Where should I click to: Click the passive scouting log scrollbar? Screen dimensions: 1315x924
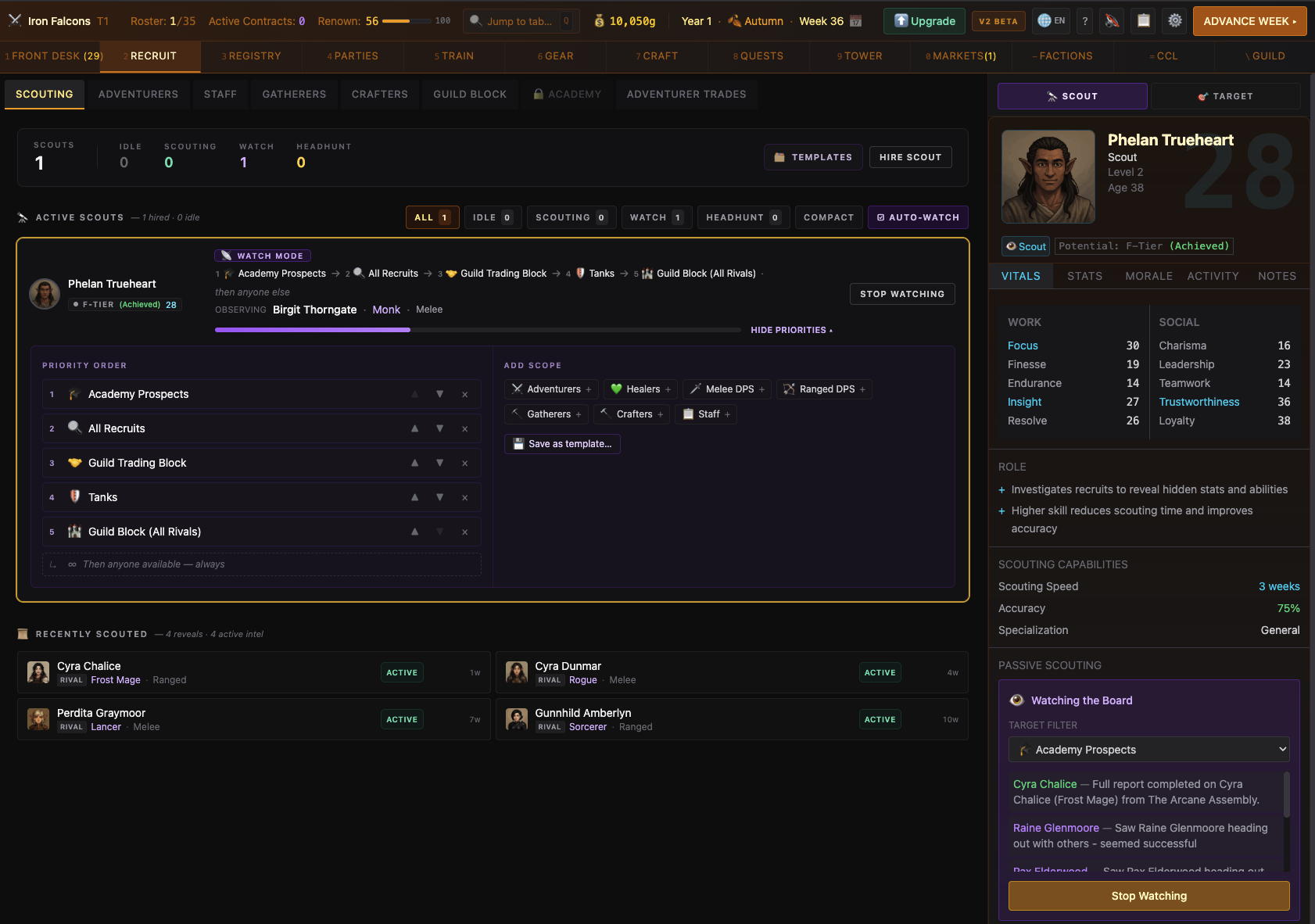[x=1286, y=795]
